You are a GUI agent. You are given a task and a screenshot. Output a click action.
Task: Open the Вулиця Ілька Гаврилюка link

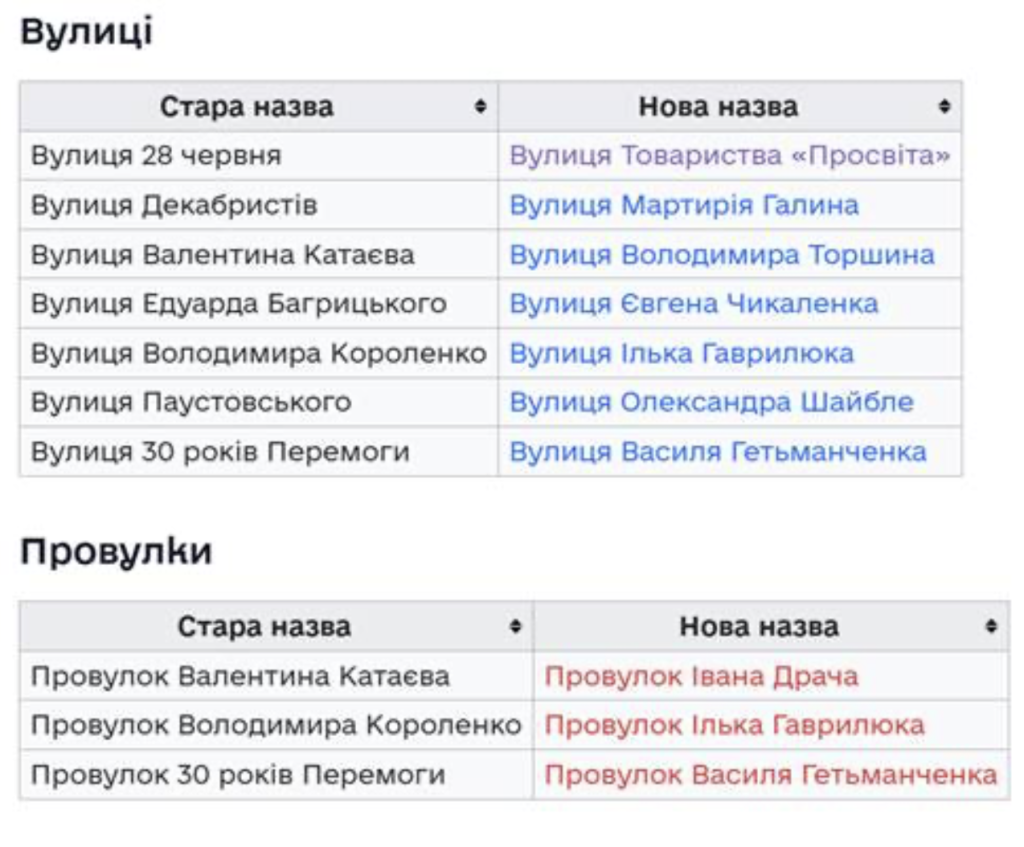[x=682, y=353]
